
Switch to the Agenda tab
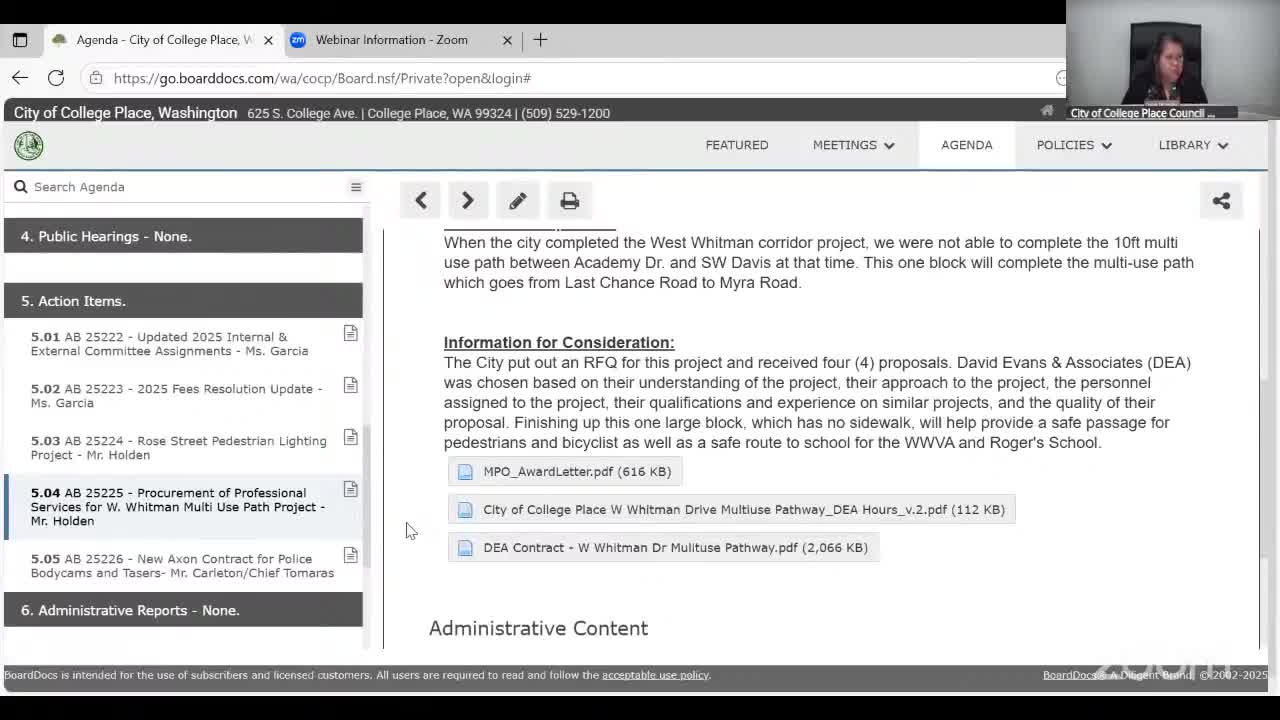pyautogui.click(x=966, y=145)
